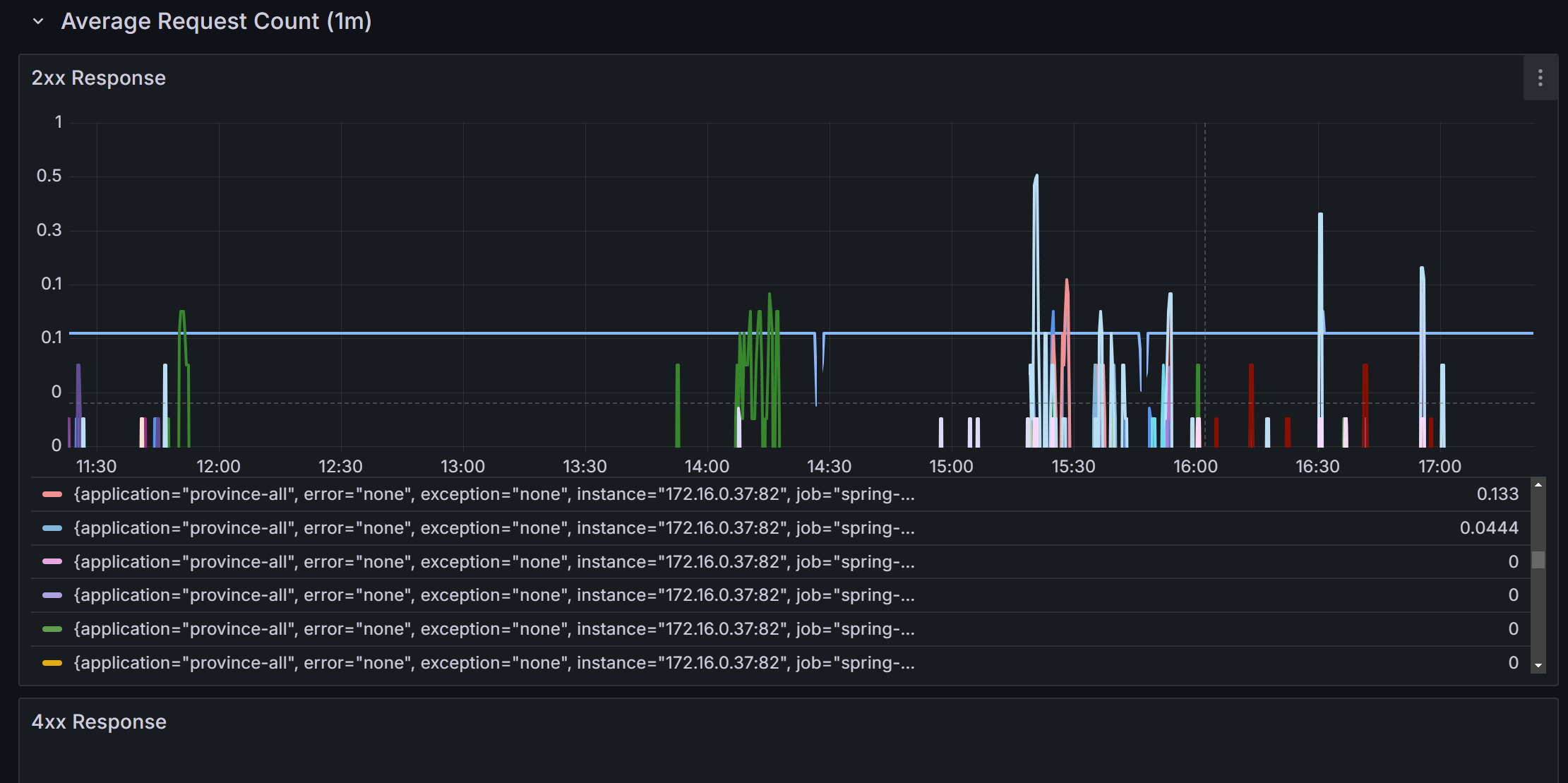Click the Average Request Count (1m) row title

click(216, 22)
